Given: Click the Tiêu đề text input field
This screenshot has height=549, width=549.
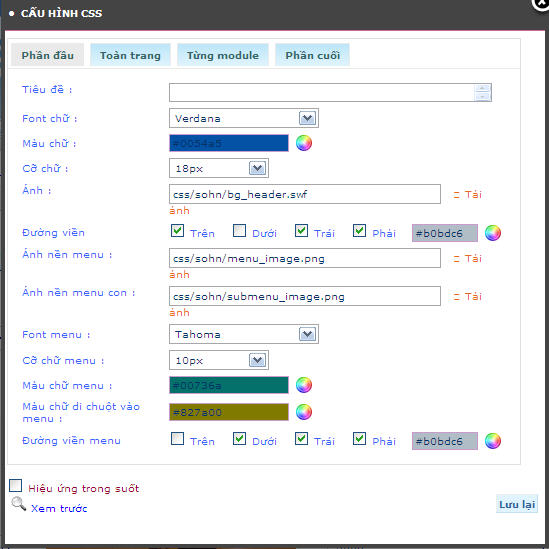Looking at the screenshot, I should (x=330, y=92).
